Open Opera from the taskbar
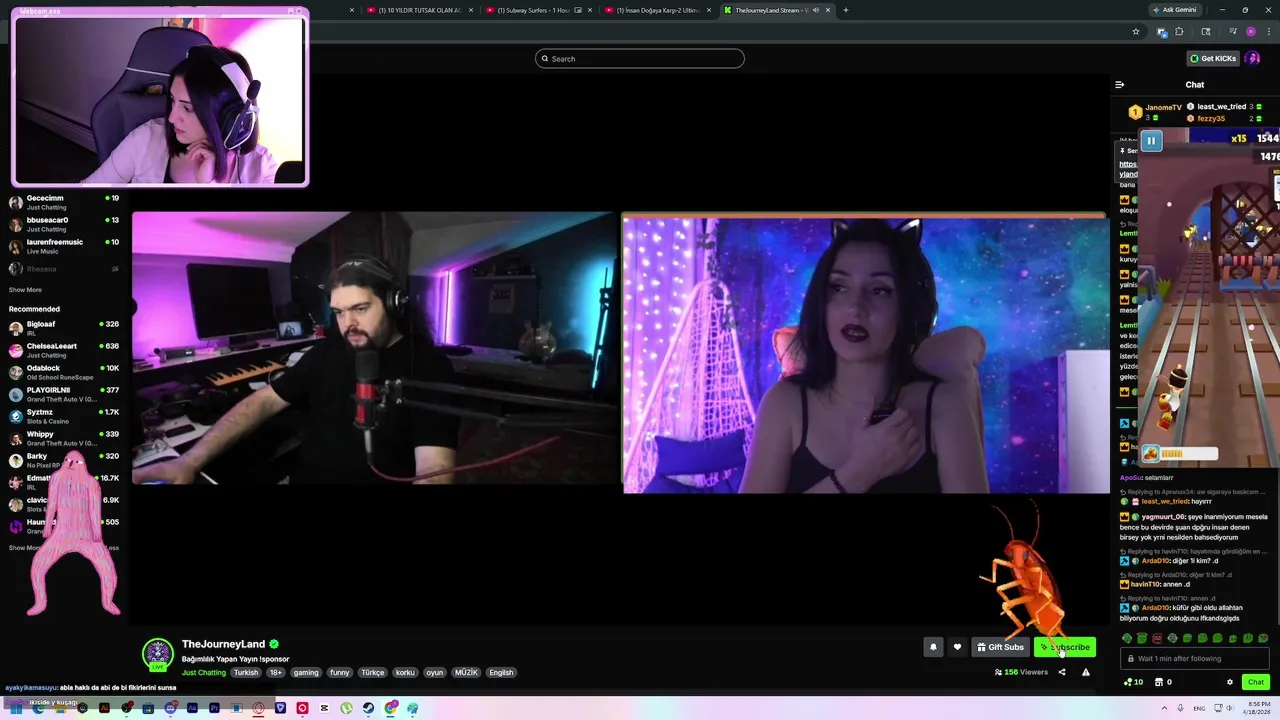This screenshot has height=720, width=1280. [x=258, y=708]
